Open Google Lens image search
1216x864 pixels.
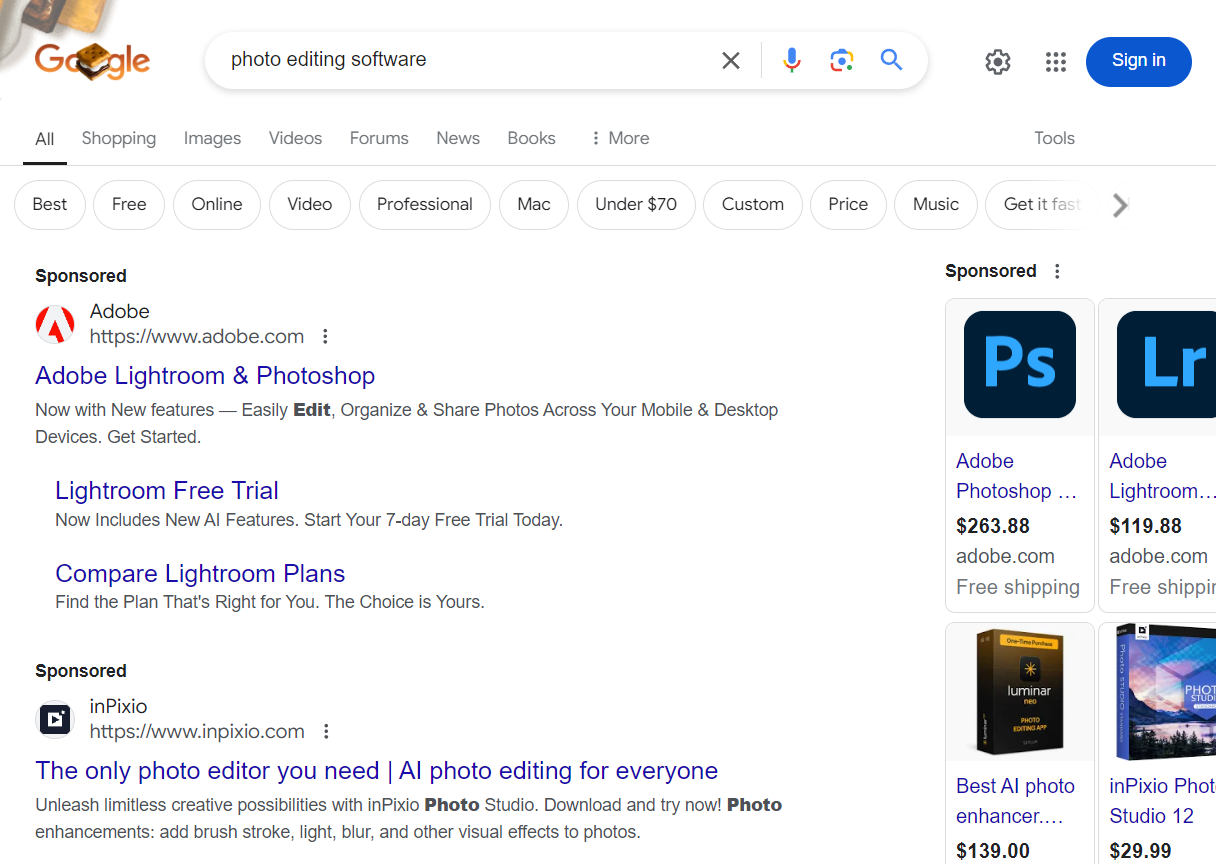pyautogui.click(x=842, y=61)
